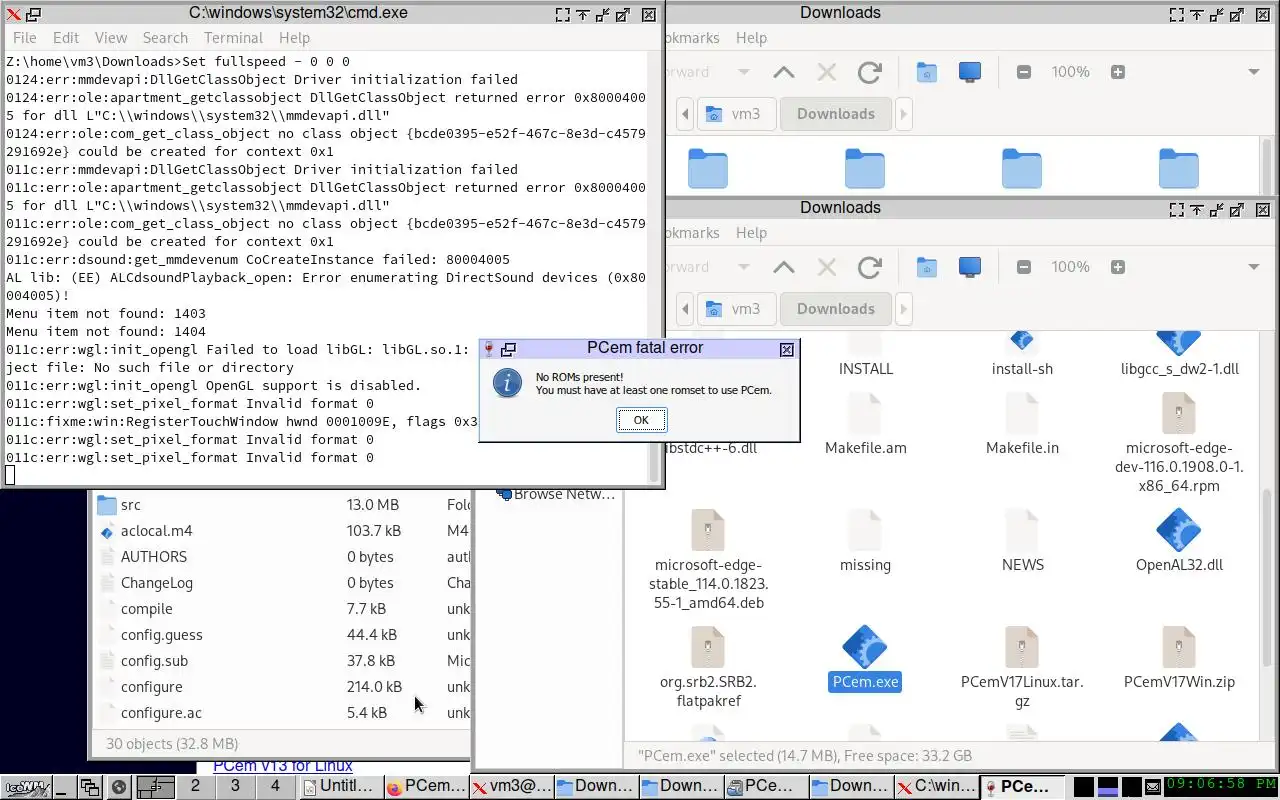Switch to workspace 4 in taskbar

275,786
